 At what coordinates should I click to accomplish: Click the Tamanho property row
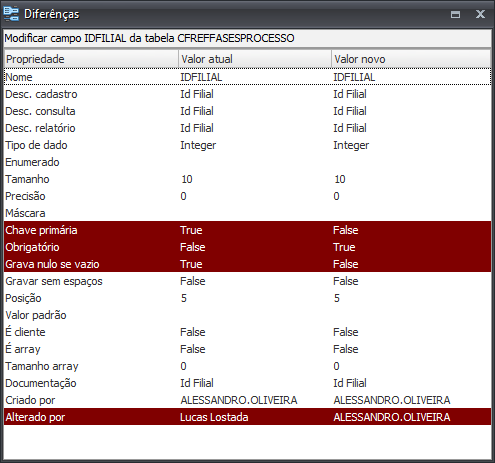pos(247,179)
